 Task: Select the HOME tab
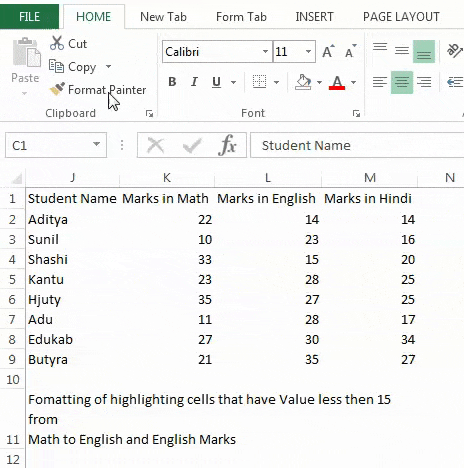tap(93, 17)
